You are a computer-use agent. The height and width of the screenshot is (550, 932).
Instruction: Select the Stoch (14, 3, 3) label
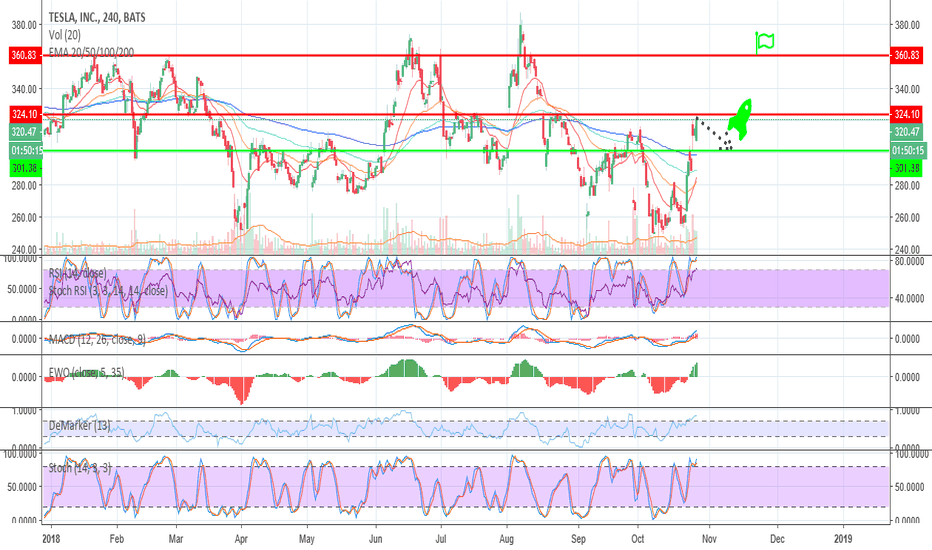[80, 468]
